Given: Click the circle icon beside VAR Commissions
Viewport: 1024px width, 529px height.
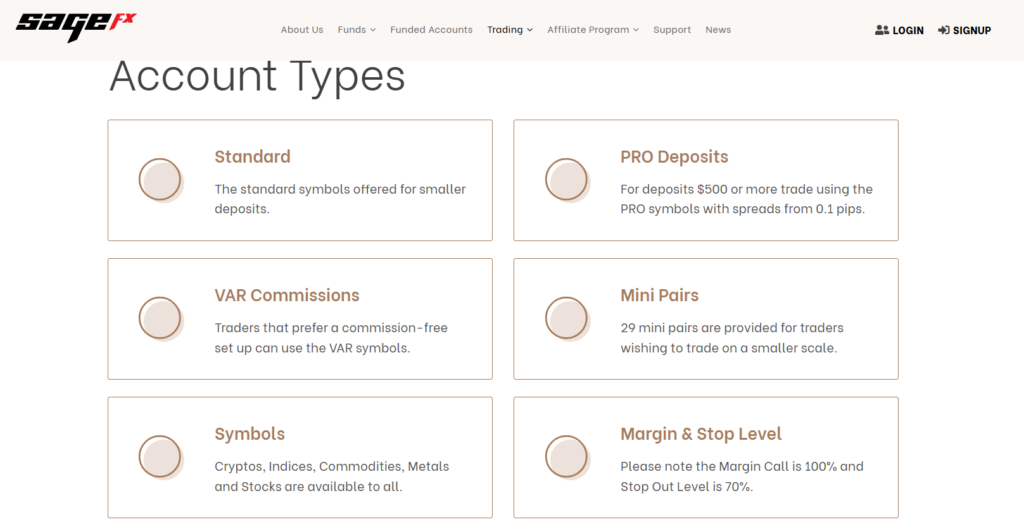Looking at the screenshot, I should (x=160, y=318).
